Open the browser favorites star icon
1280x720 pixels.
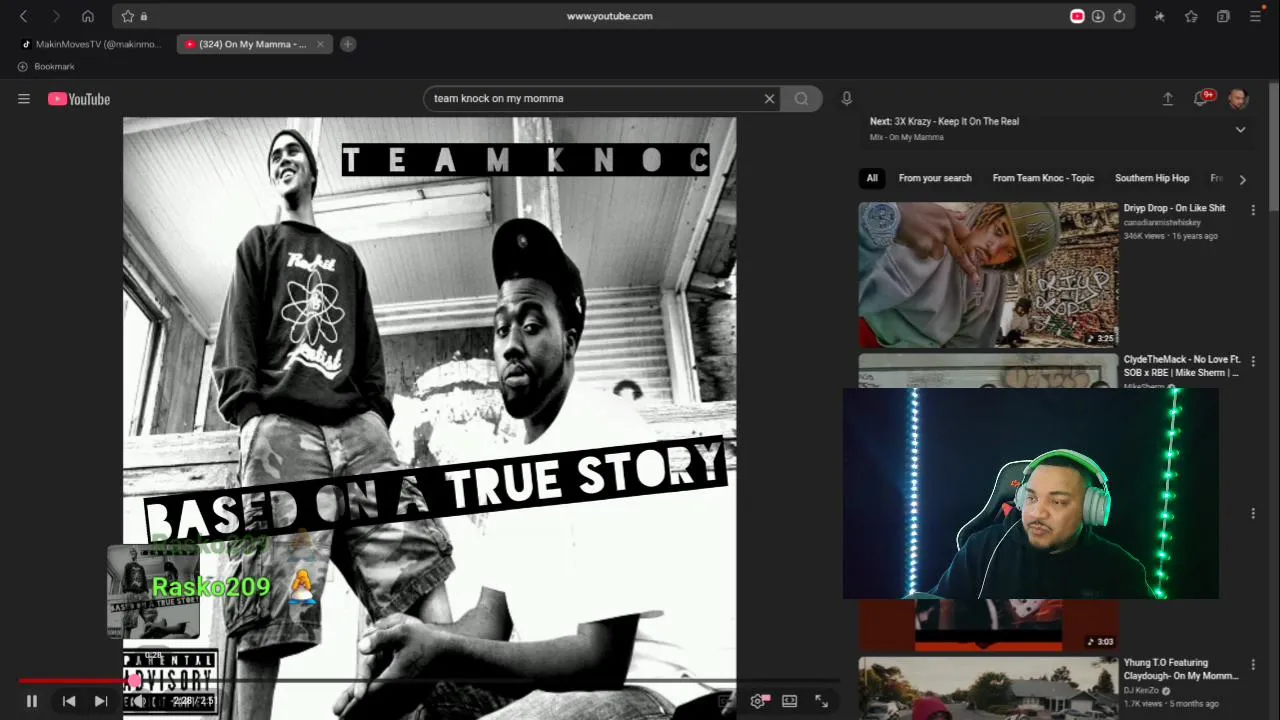tap(1191, 16)
